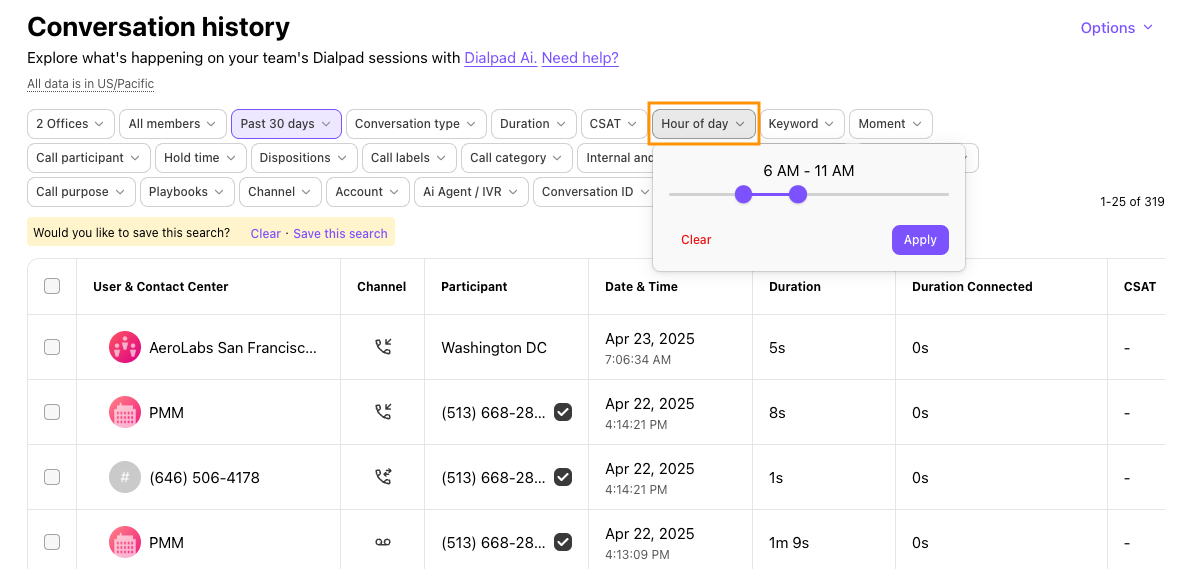The image size is (1188, 569).
Task: Click the outbound call icon in the (646) 506-4178 row
Action: click(x=383, y=477)
